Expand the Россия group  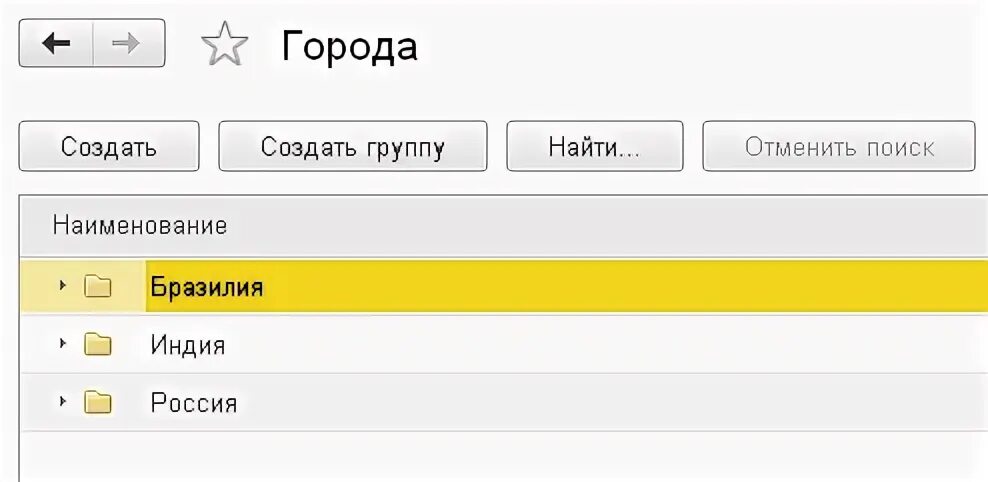coord(62,403)
